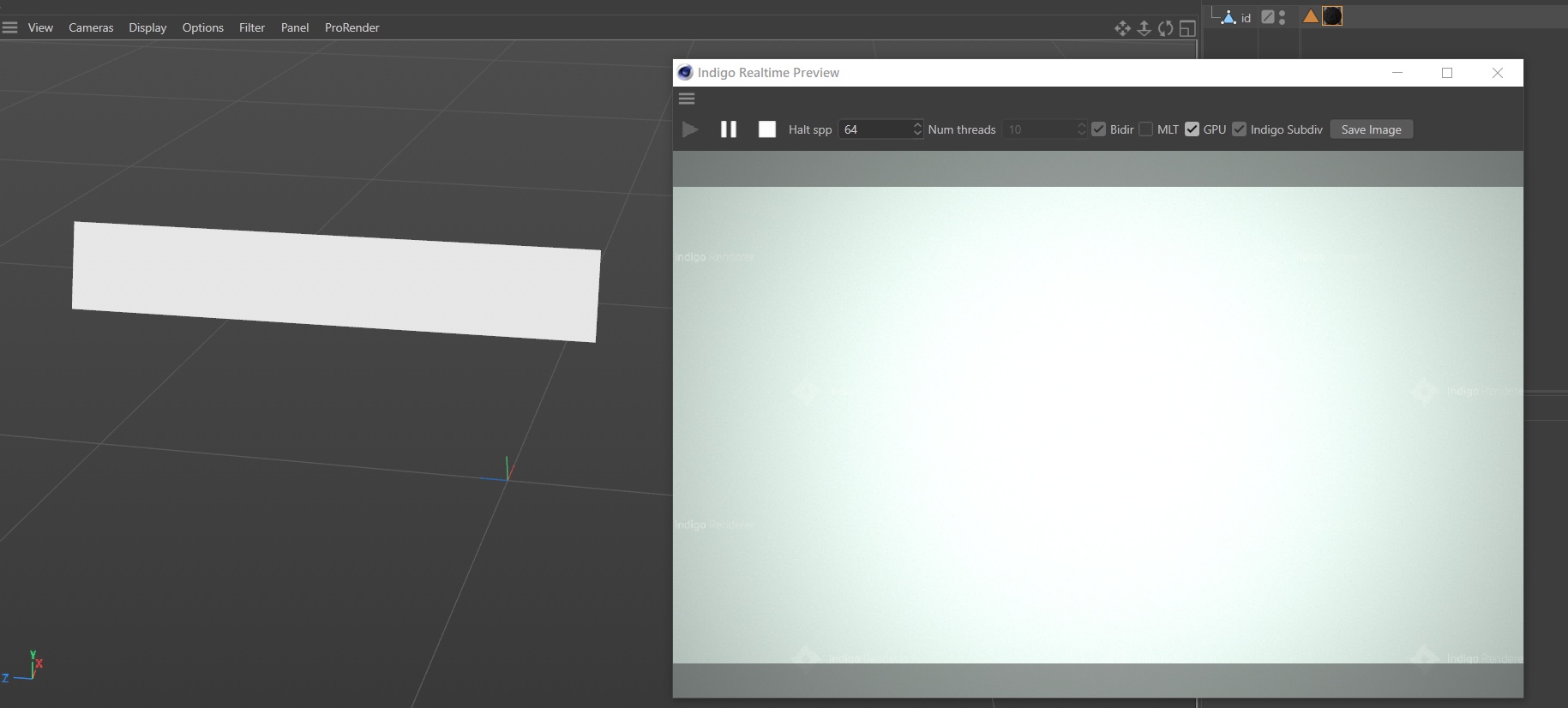Select the id object in tree
The width and height of the screenshot is (1568, 708).
(x=1246, y=18)
